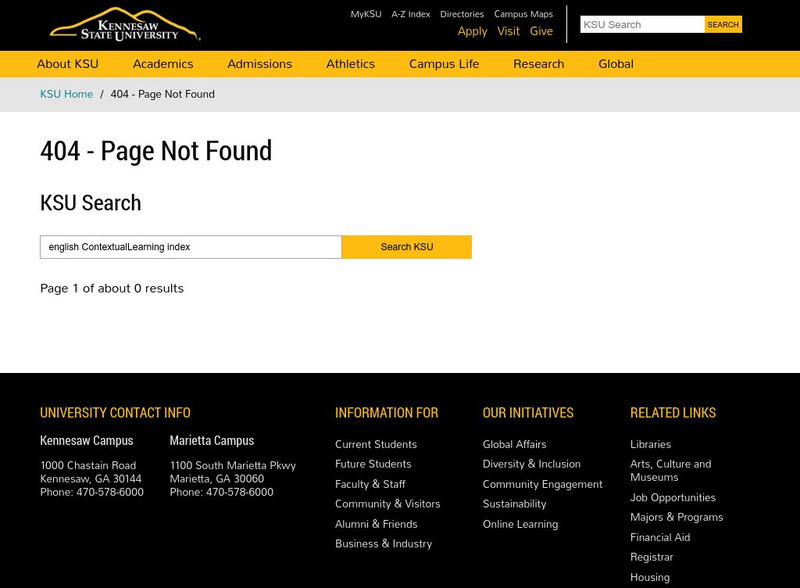Click the '1100 South Marietta Pkwy' address text

(x=233, y=466)
